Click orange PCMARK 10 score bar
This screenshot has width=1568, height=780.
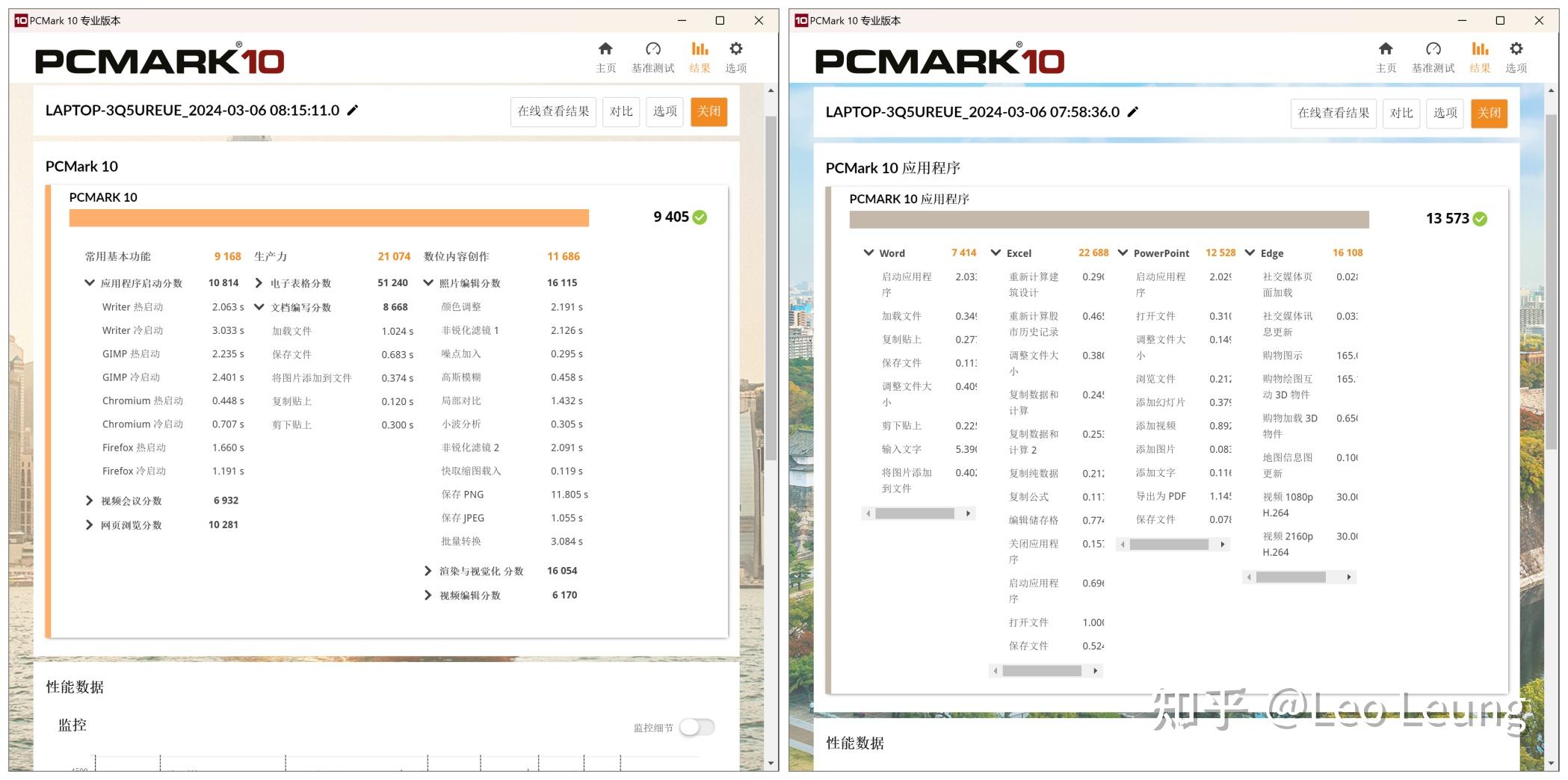[329, 217]
